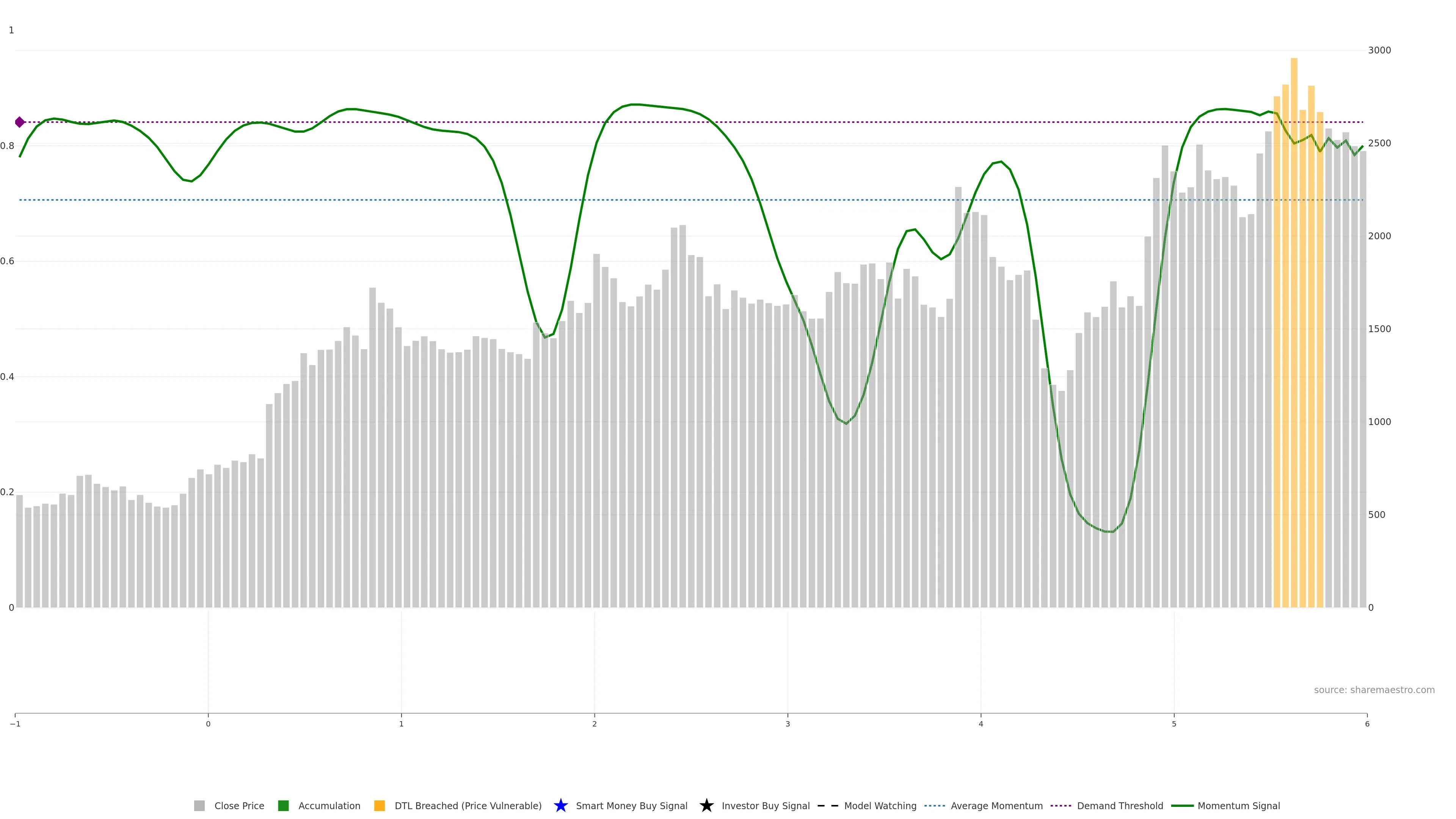Toggle the Accumulation legend label
The image size is (1456, 819).
coord(329,805)
